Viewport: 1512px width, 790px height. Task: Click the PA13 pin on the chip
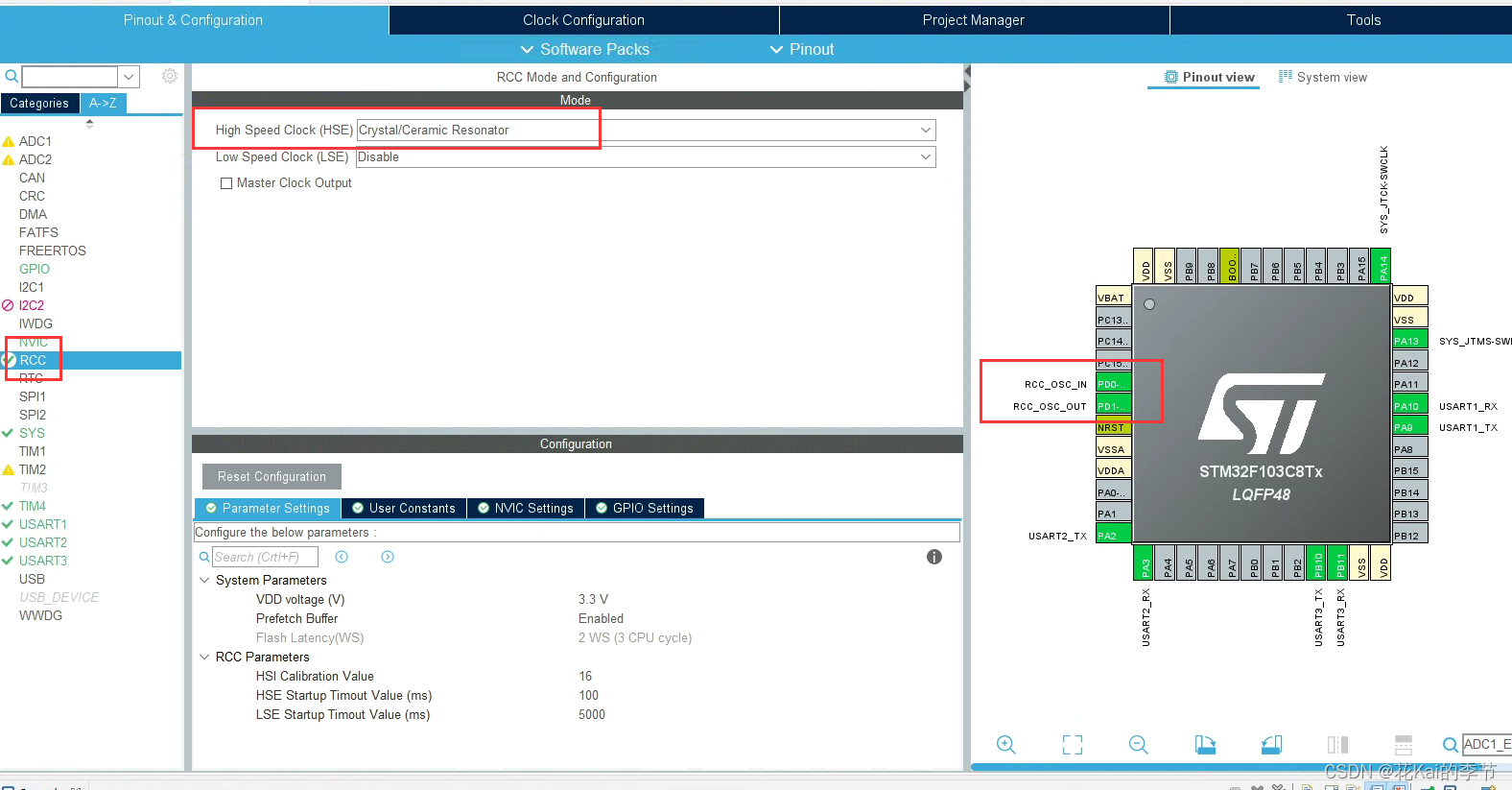pos(1410,341)
